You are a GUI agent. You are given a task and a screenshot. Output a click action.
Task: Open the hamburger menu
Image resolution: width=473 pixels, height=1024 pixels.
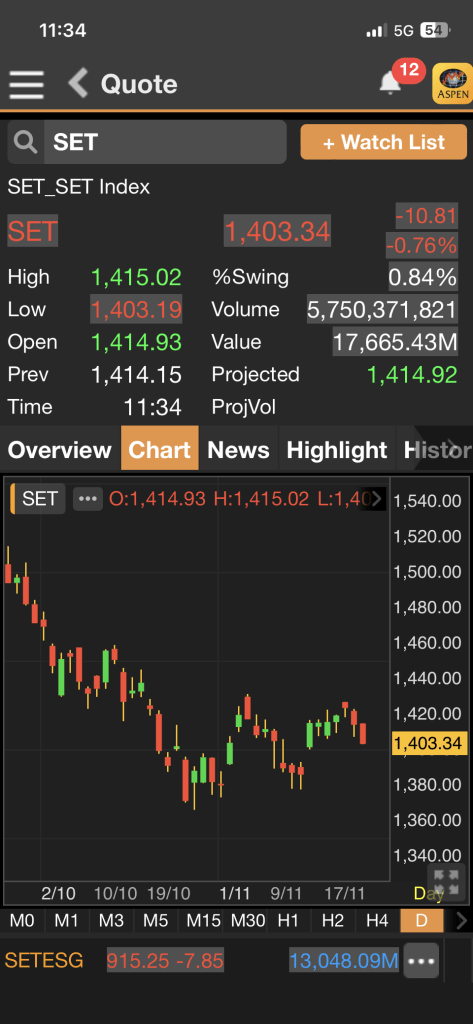[x=27, y=84]
